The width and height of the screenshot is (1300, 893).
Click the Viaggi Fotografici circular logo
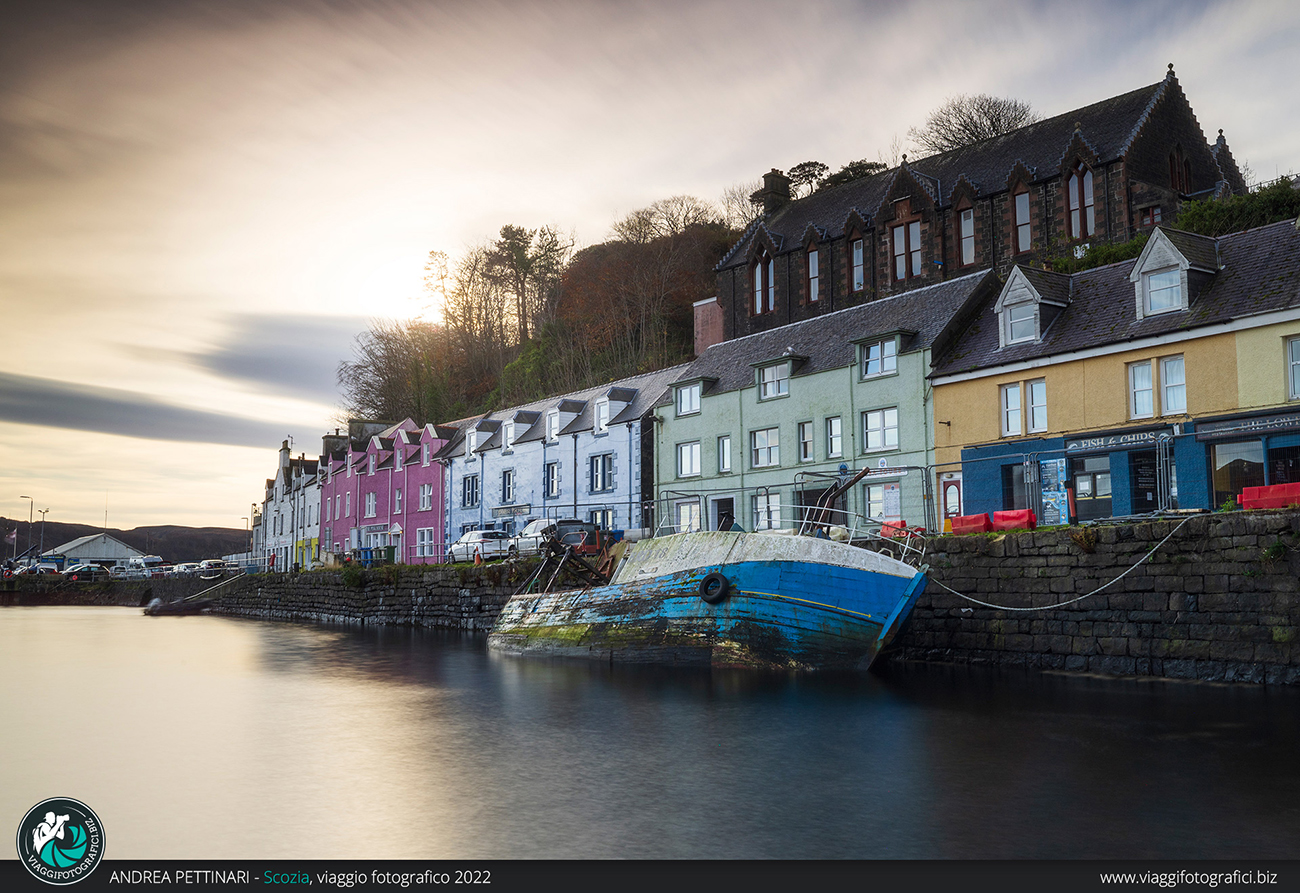(60, 840)
